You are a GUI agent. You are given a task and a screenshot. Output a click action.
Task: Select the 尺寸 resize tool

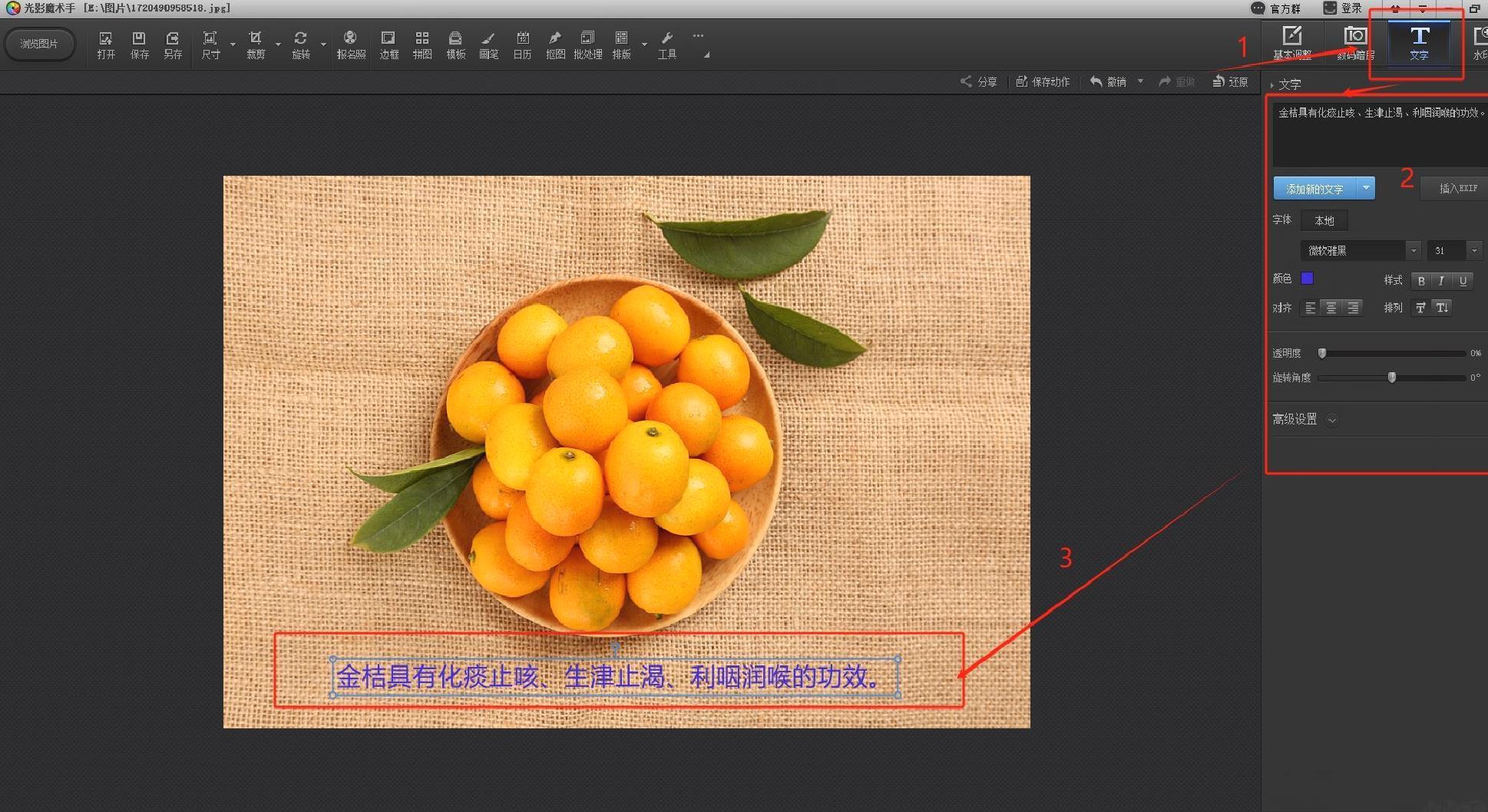[210, 45]
